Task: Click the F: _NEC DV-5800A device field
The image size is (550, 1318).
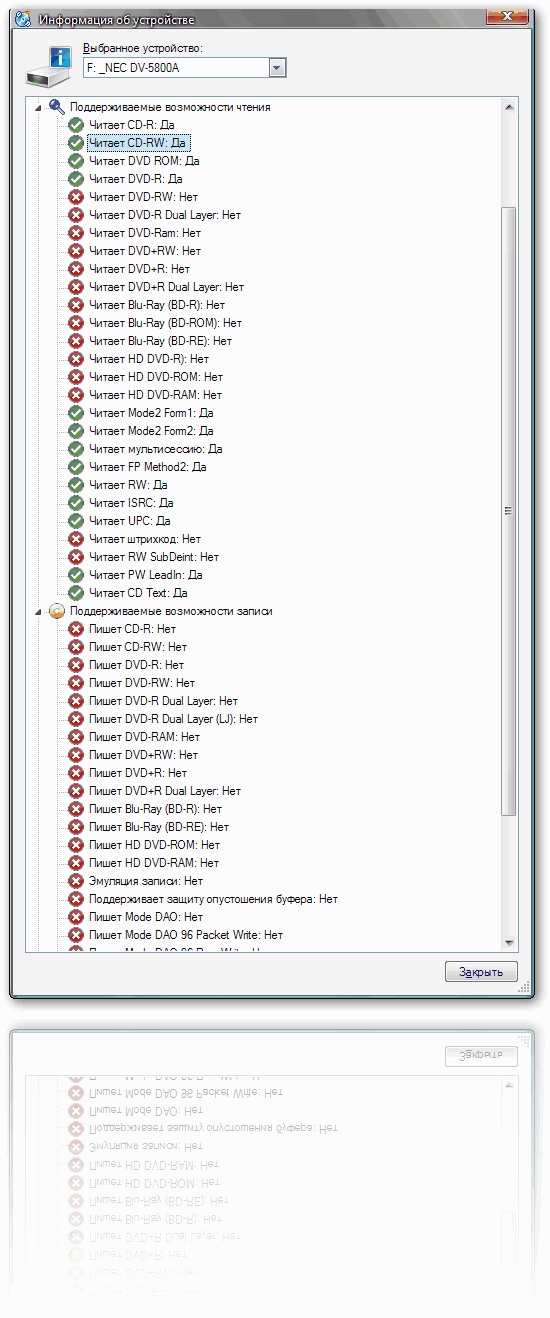Action: pos(175,68)
